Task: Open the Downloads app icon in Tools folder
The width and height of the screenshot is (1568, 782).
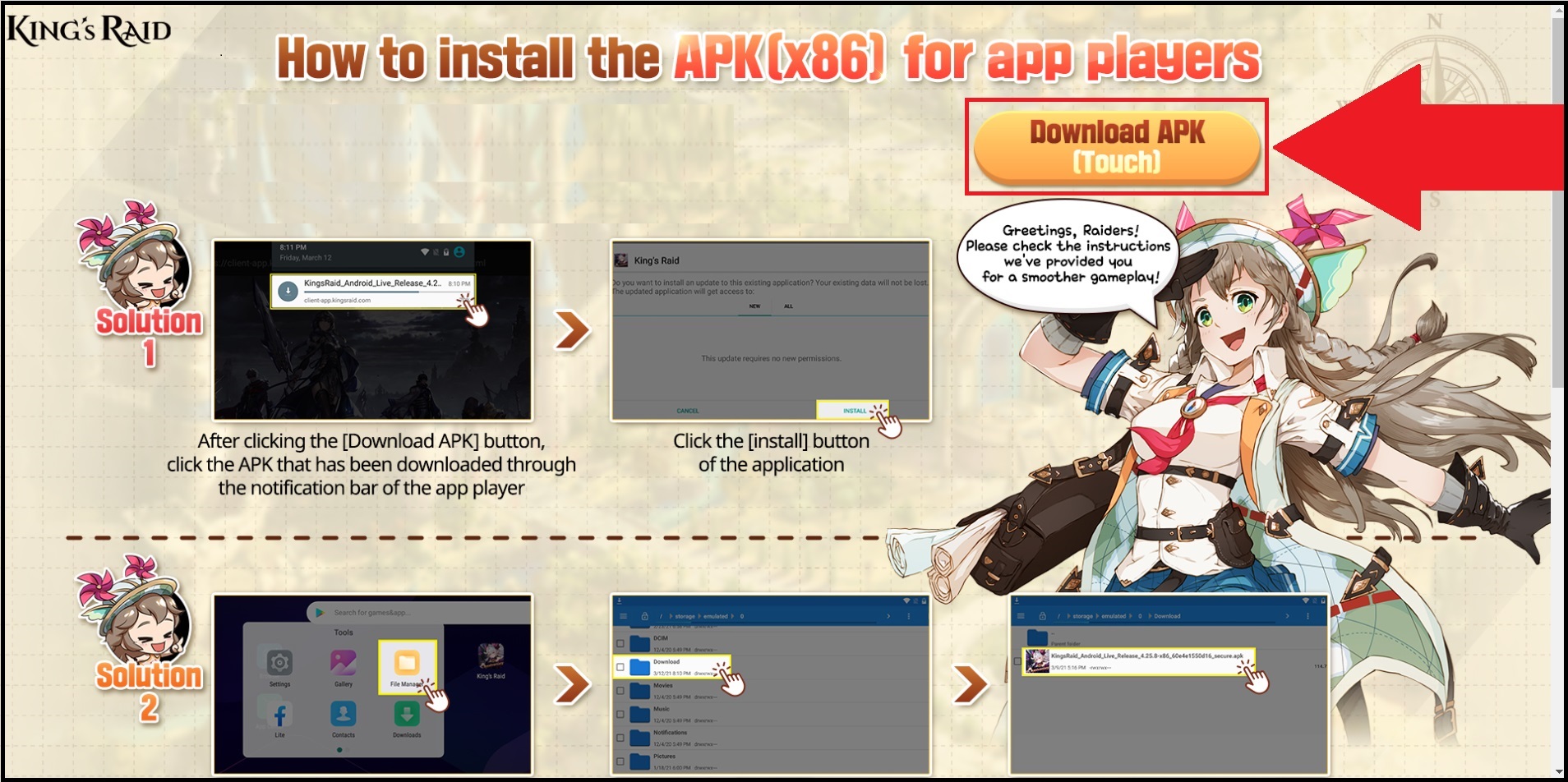Action: 407,714
